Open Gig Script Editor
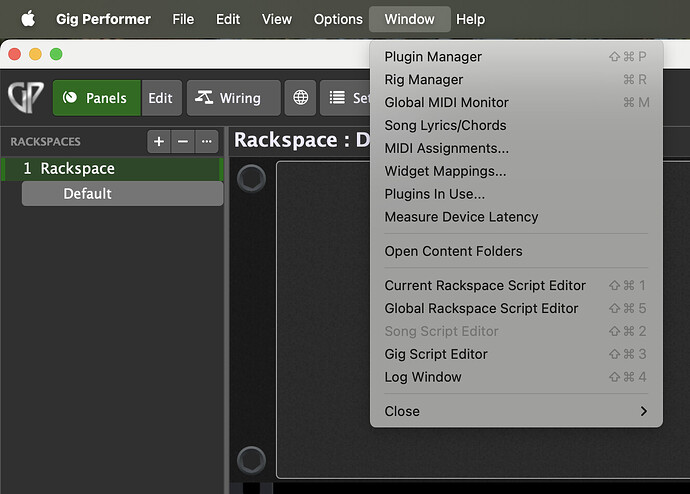Screen dimensions: 690x494 [516, 354]
